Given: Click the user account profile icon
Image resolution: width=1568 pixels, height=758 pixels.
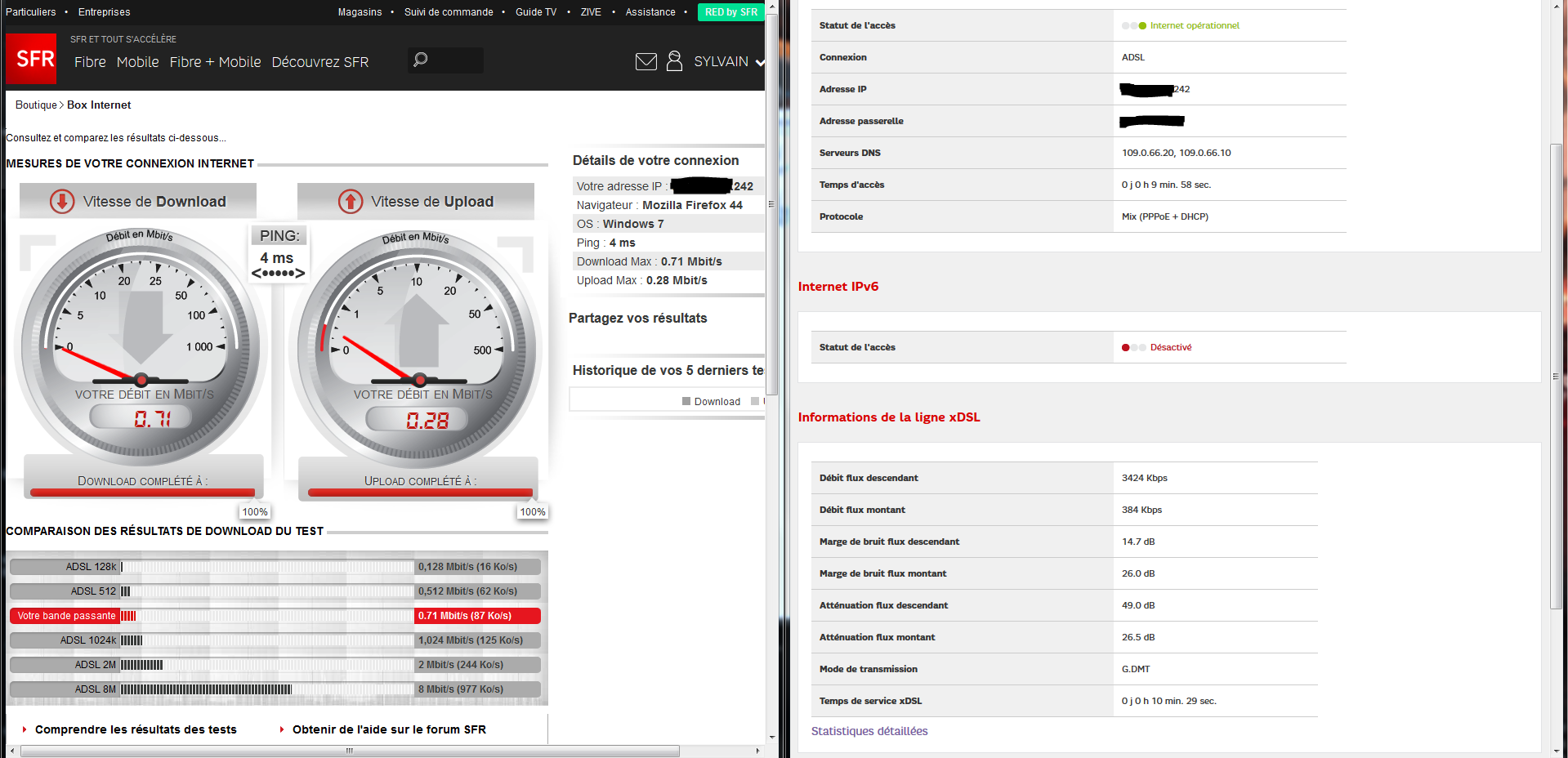Looking at the screenshot, I should pos(674,61).
